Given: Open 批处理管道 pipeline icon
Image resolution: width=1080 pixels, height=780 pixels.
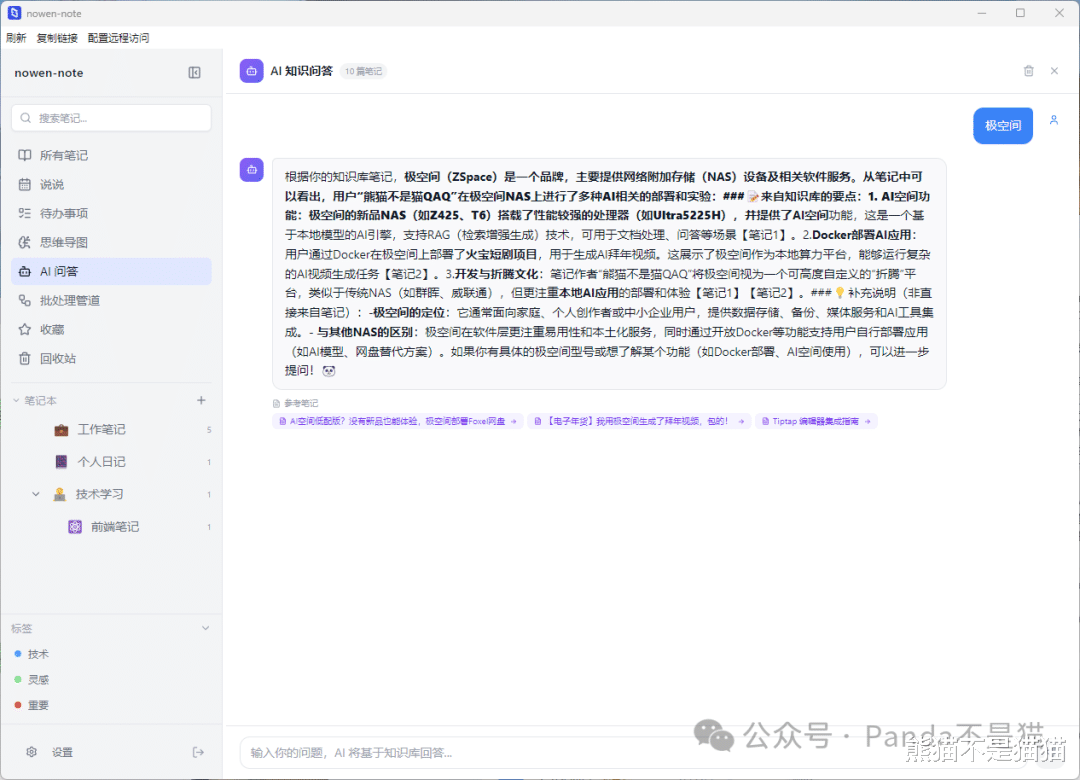Looking at the screenshot, I should 25,300.
